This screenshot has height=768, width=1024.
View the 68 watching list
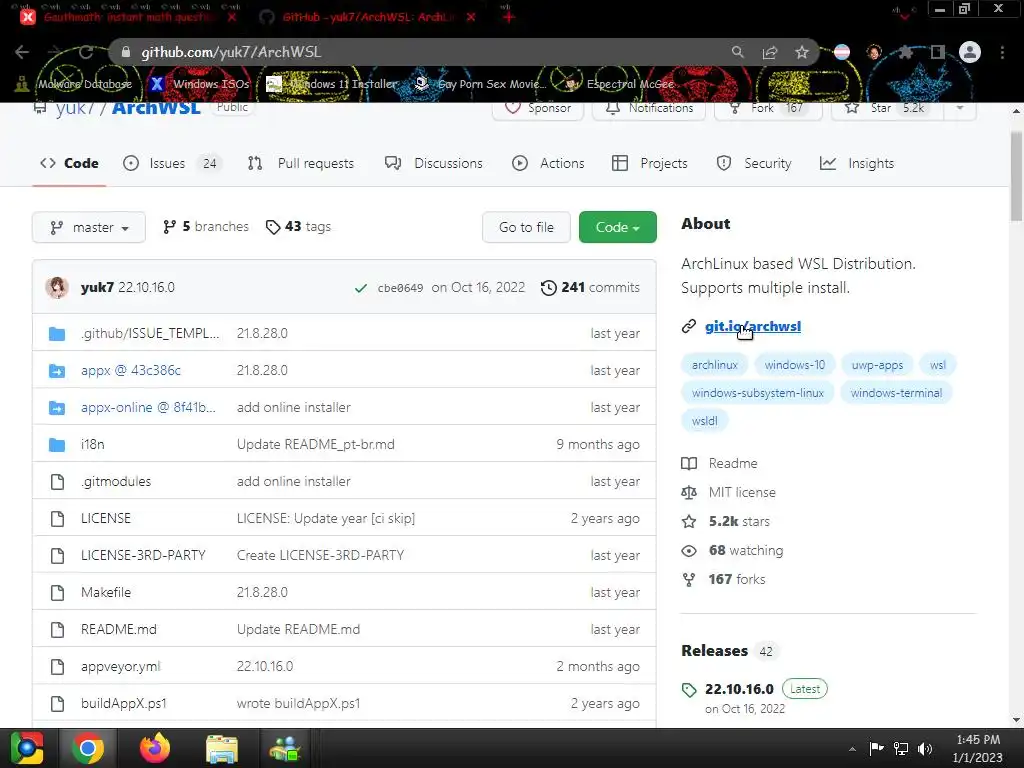pos(732,551)
